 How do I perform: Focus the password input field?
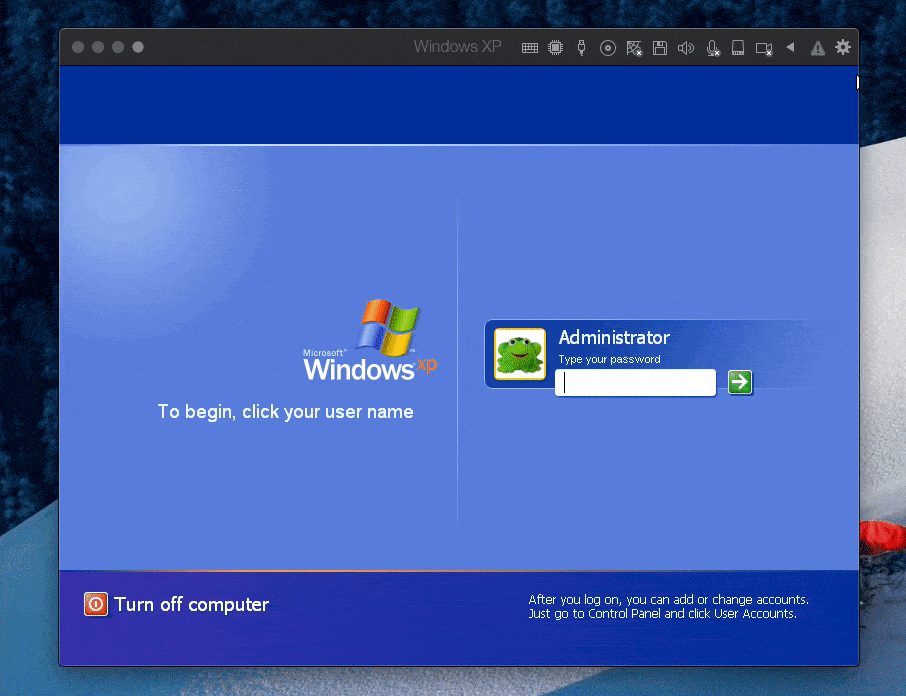(x=635, y=382)
